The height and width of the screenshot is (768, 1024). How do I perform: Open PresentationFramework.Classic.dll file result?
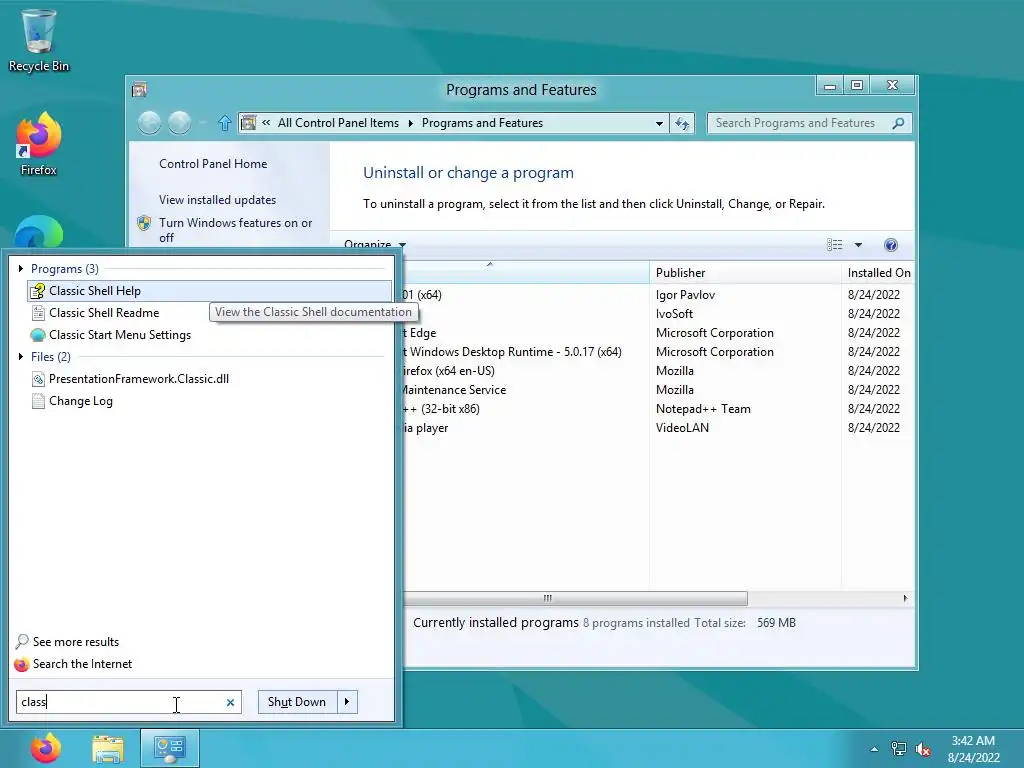pyautogui.click(x=131, y=379)
